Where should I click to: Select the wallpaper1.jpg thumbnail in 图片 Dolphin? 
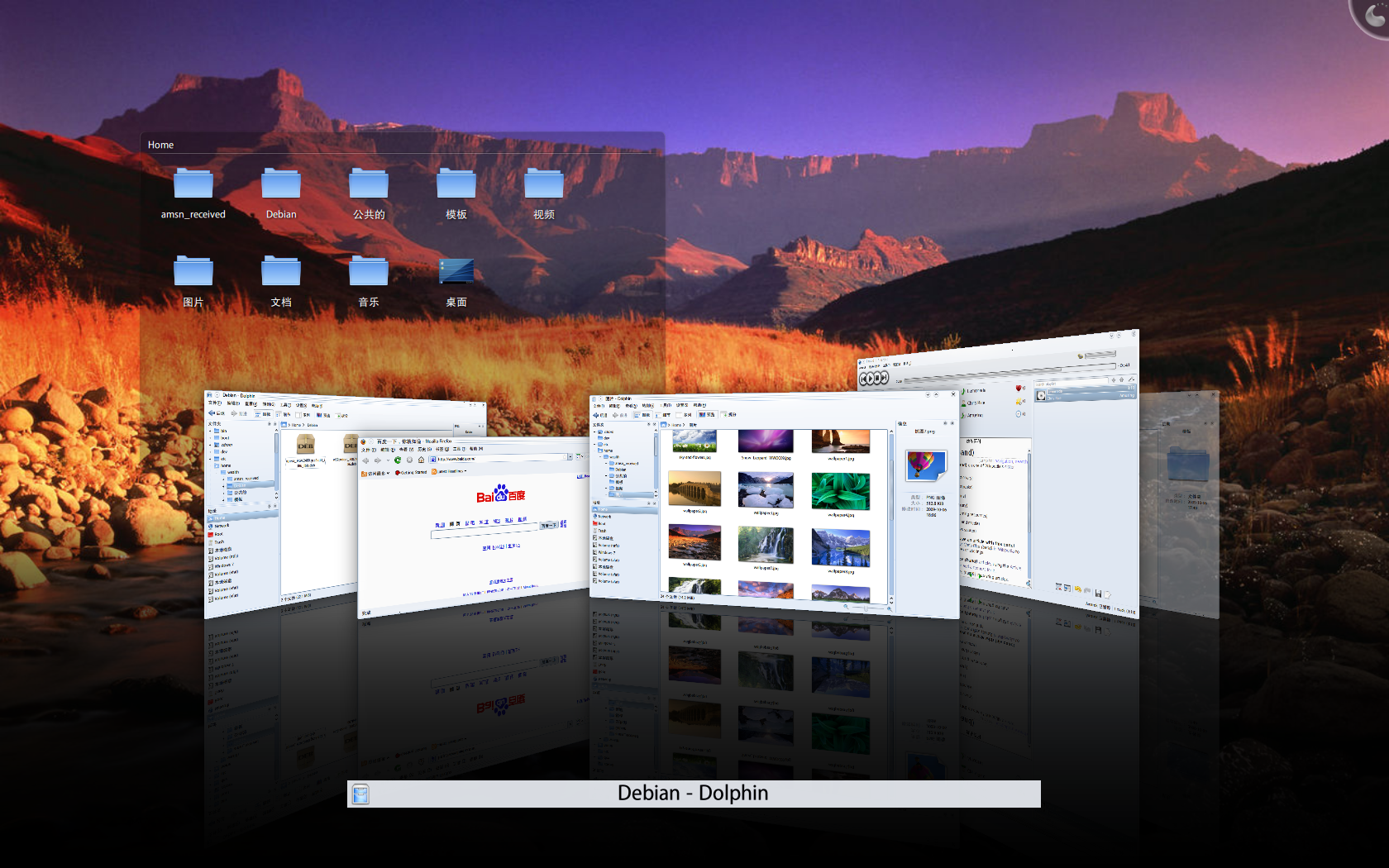click(x=841, y=442)
